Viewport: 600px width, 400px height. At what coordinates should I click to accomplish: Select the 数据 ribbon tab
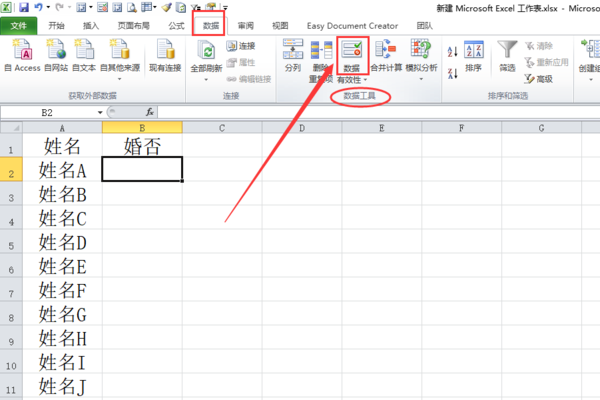coord(211,26)
